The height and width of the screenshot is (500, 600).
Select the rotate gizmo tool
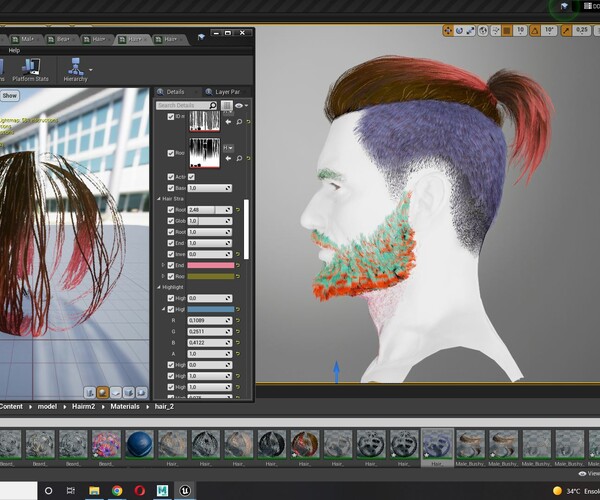tap(459, 31)
